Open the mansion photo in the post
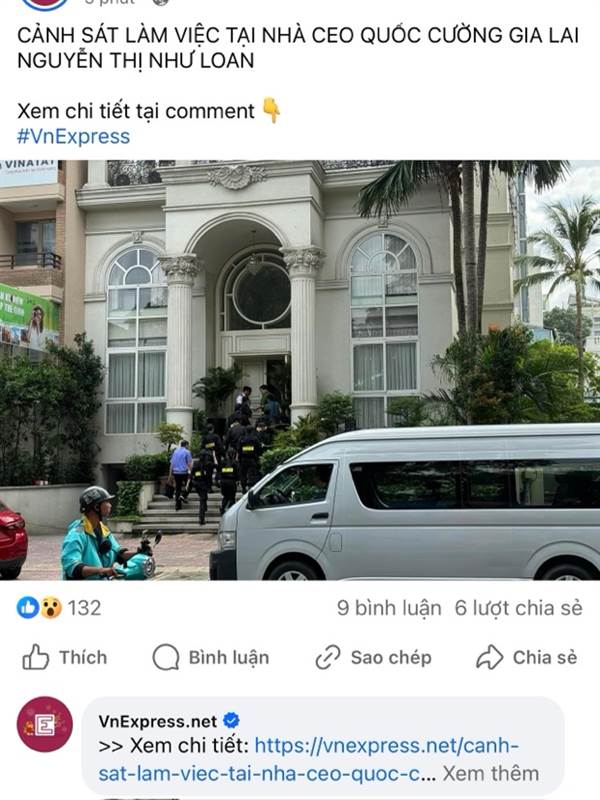The image size is (600, 800). tap(300, 370)
